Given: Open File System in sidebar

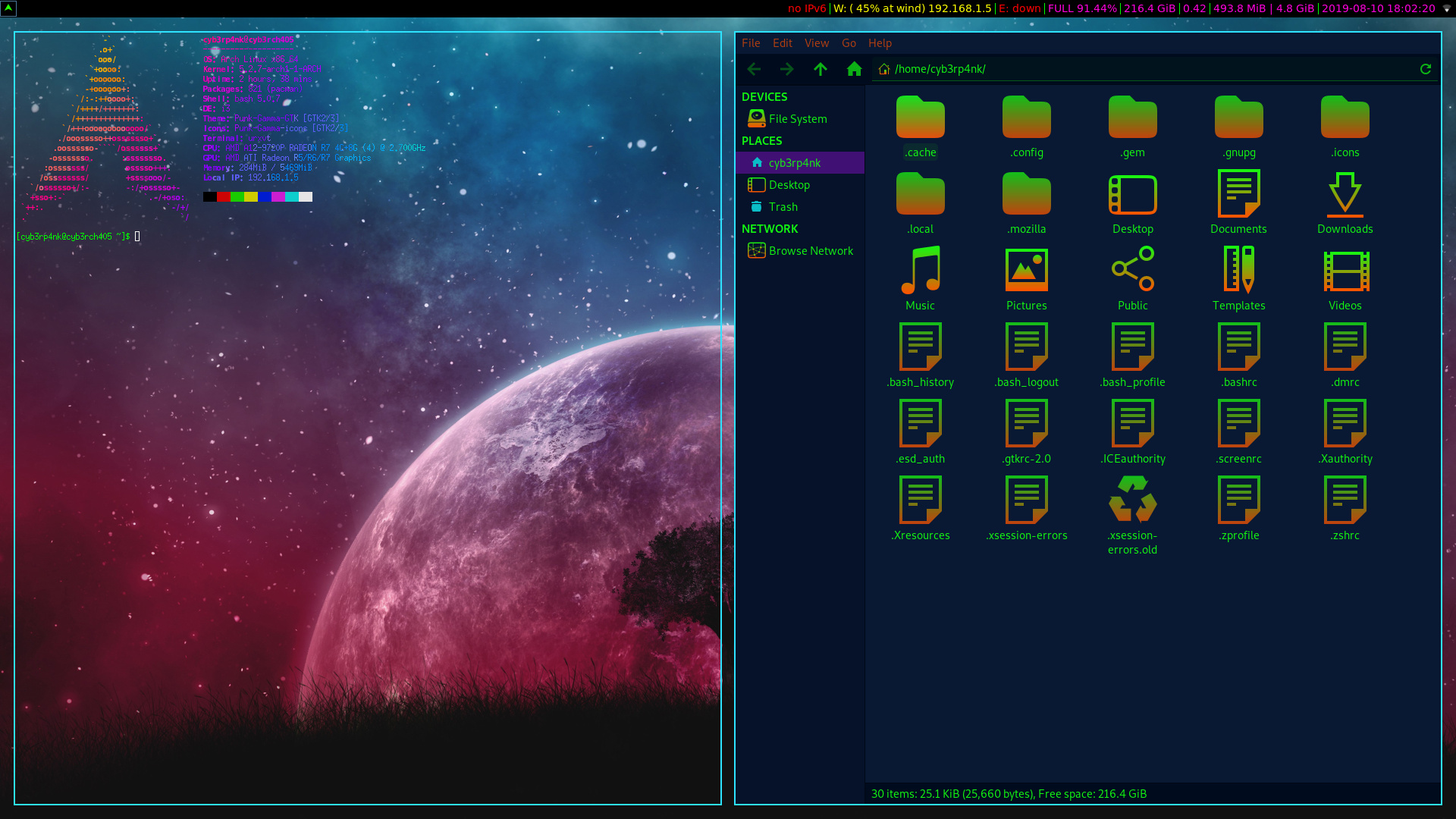Looking at the screenshot, I should 800,119.
